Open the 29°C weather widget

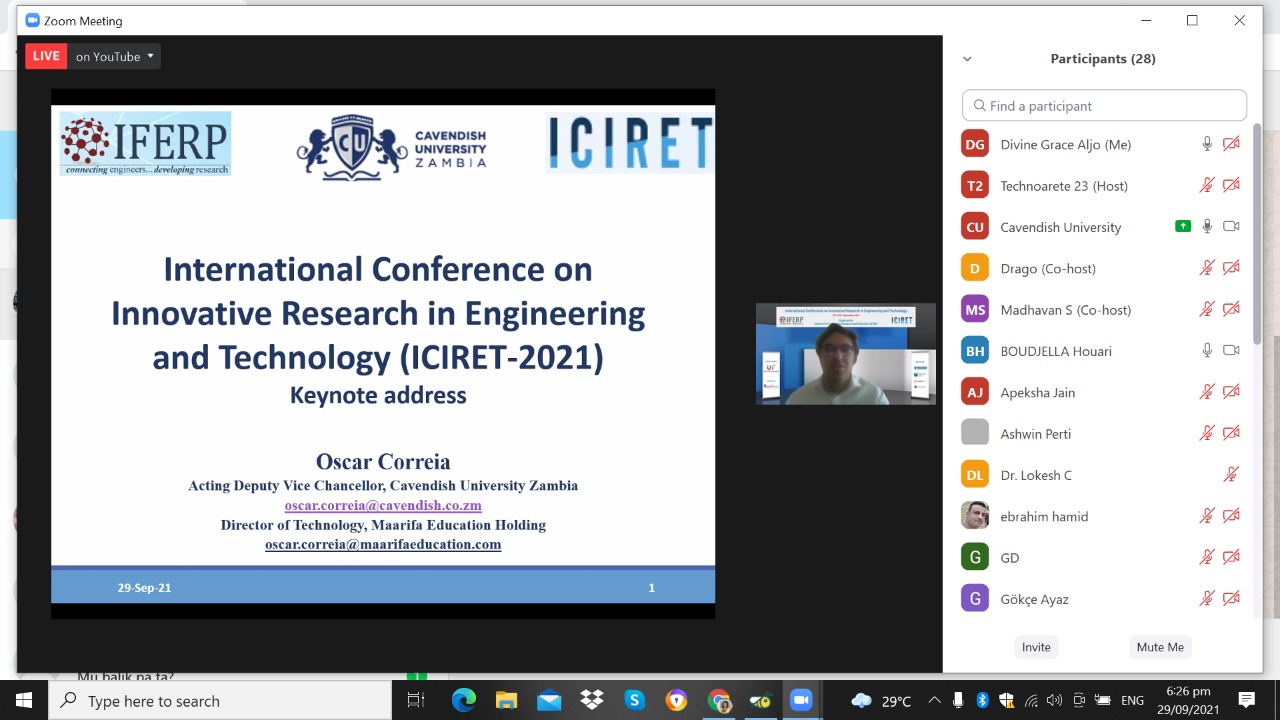[881, 701]
